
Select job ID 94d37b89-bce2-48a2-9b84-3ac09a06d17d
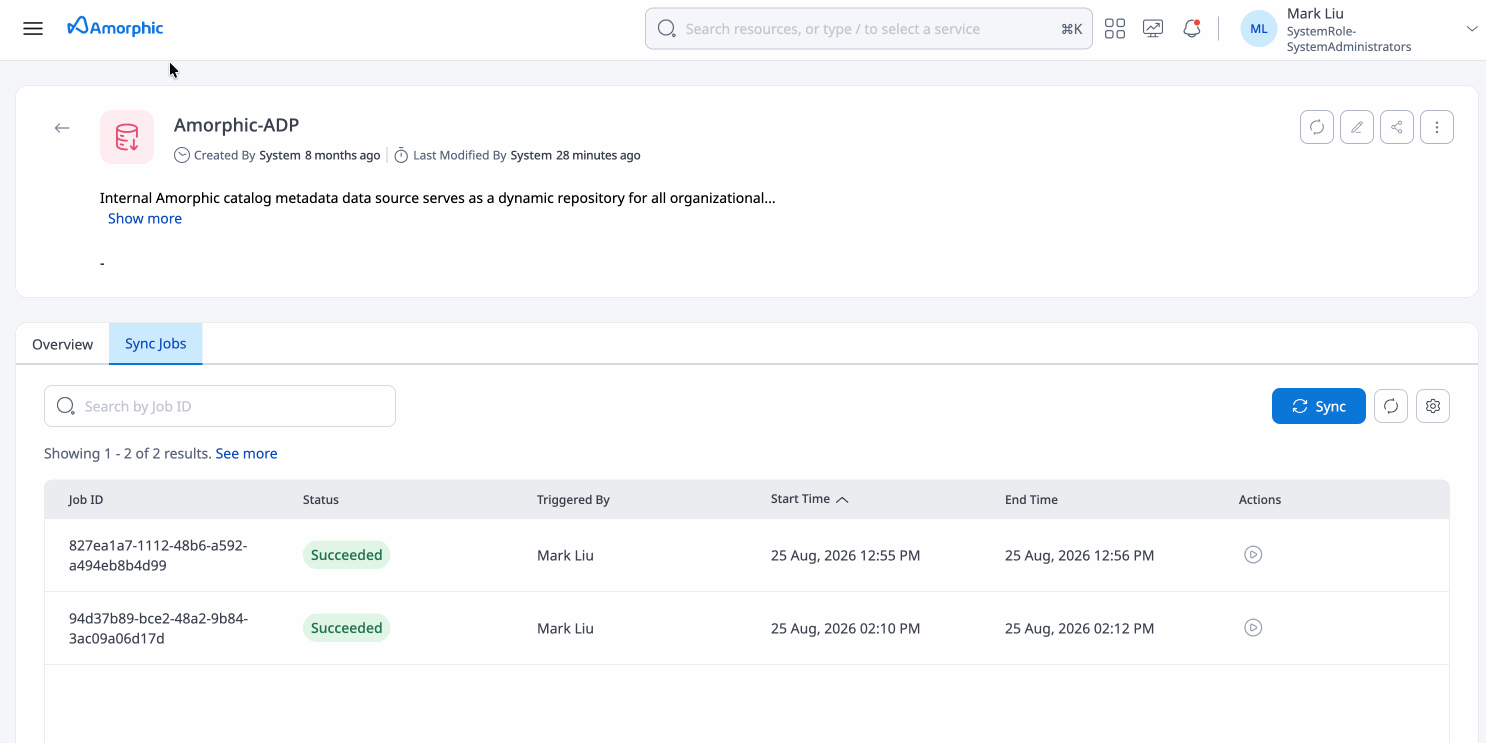(x=158, y=628)
